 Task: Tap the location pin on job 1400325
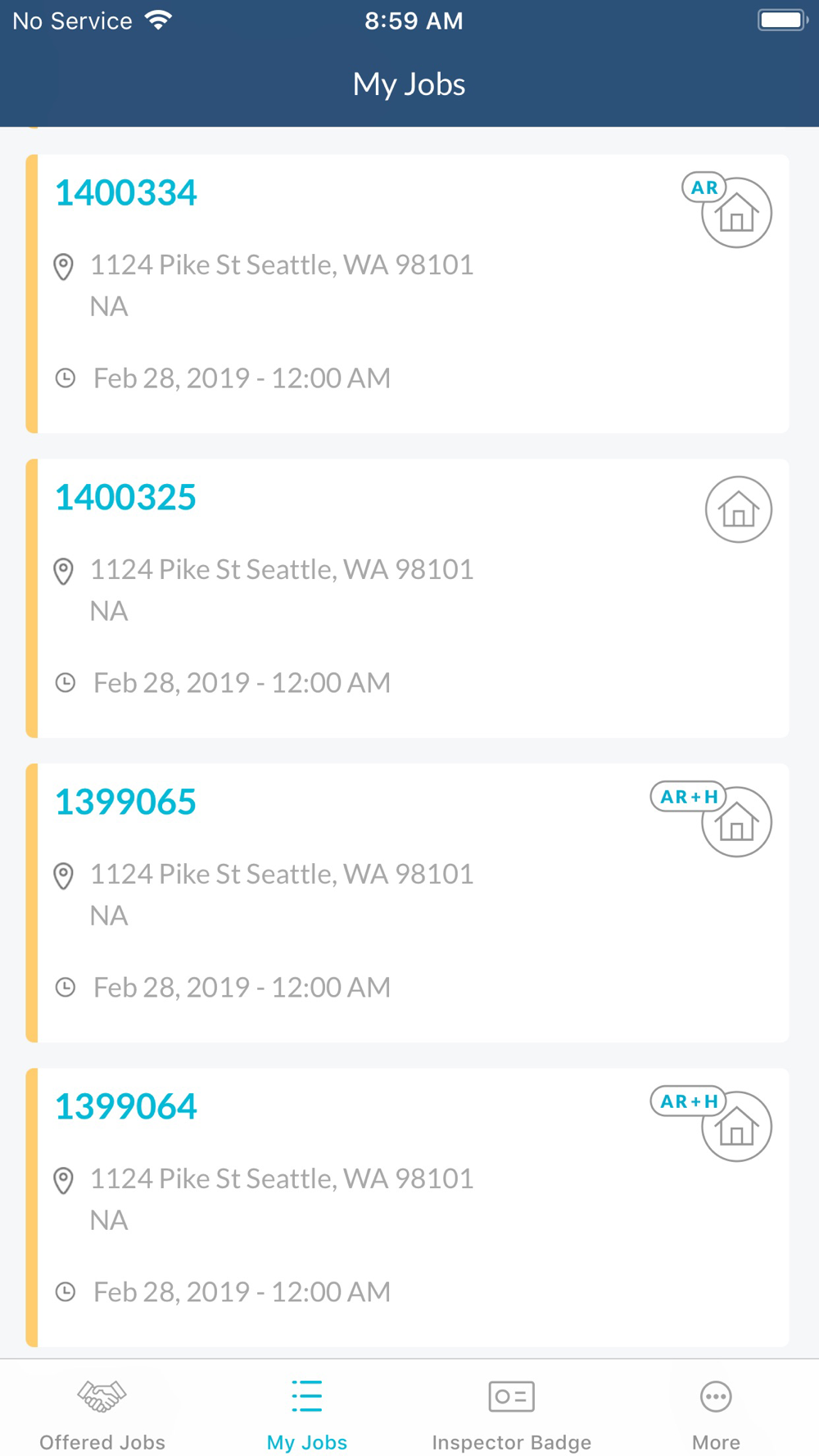point(64,571)
